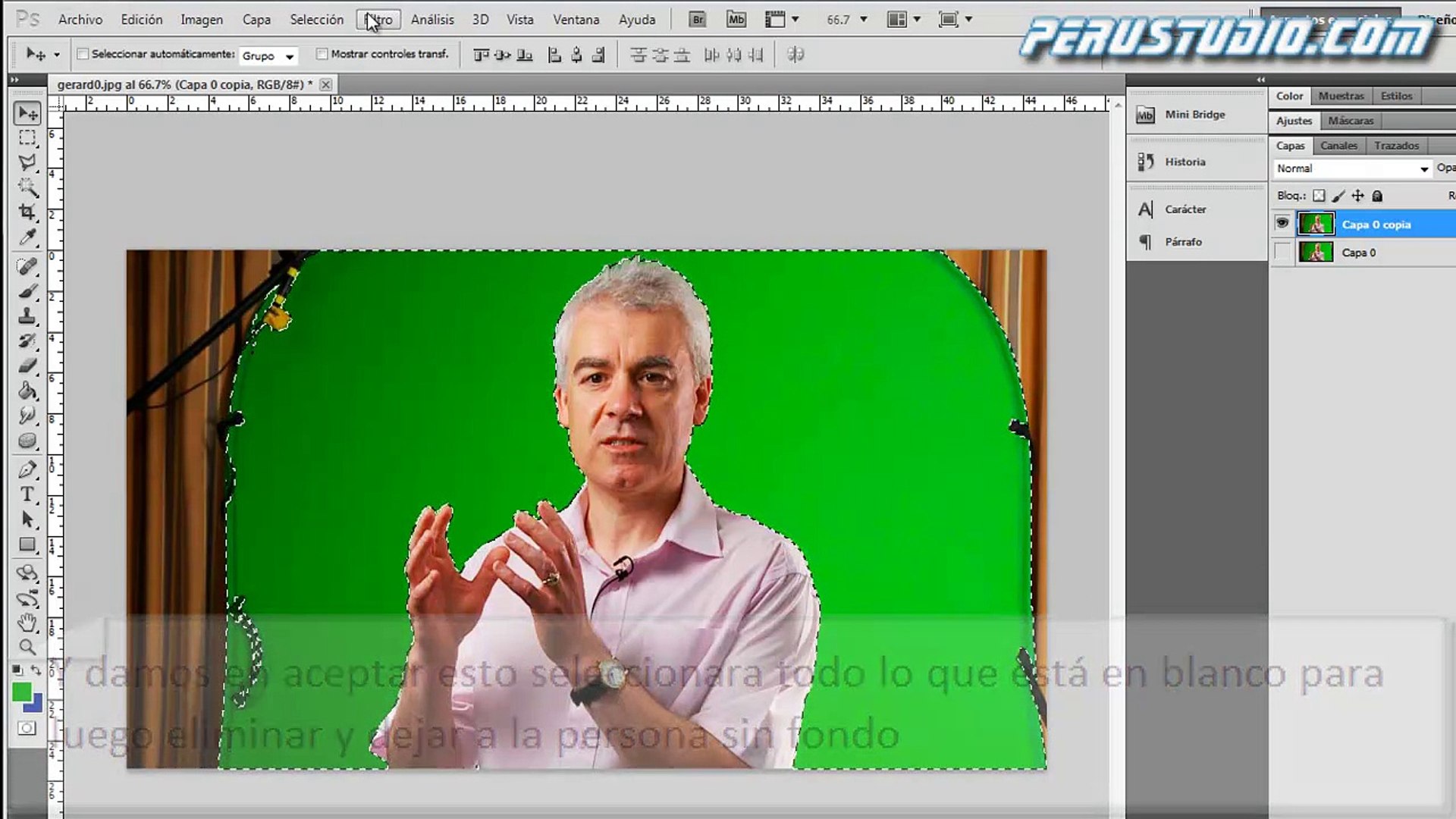Show the Capa 0 layer

tap(1282, 252)
